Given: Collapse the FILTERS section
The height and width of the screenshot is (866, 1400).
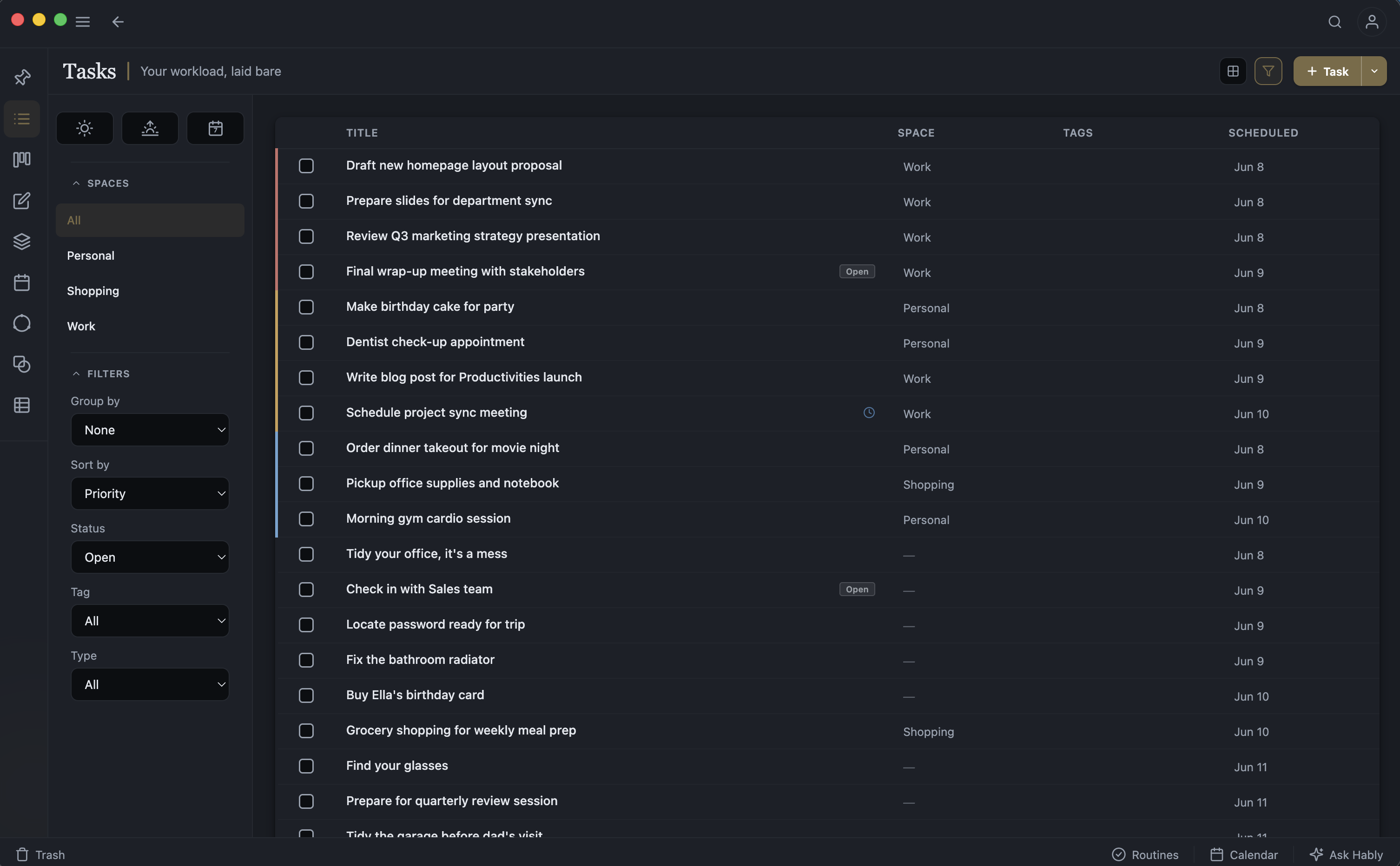Looking at the screenshot, I should (101, 374).
